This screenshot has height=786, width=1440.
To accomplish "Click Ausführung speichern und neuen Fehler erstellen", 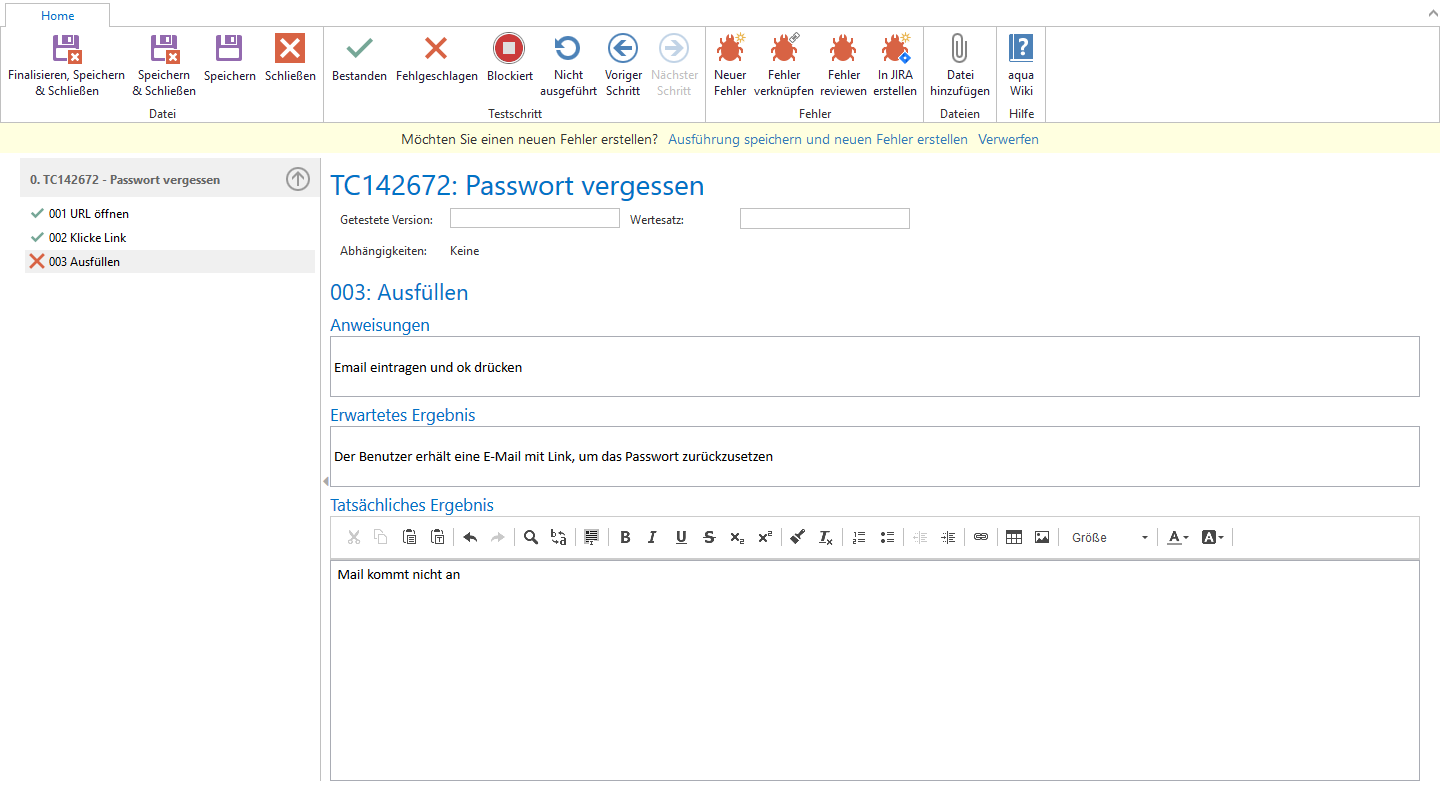I will click(x=817, y=139).
